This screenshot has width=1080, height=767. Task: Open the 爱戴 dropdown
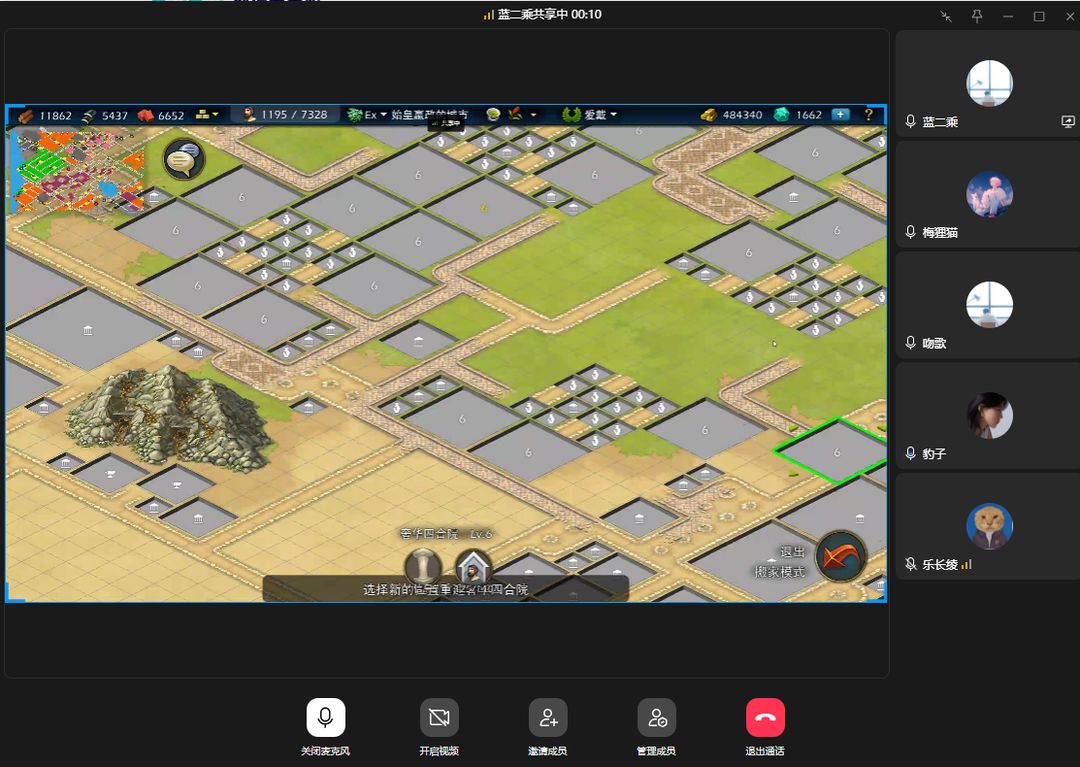click(600, 115)
